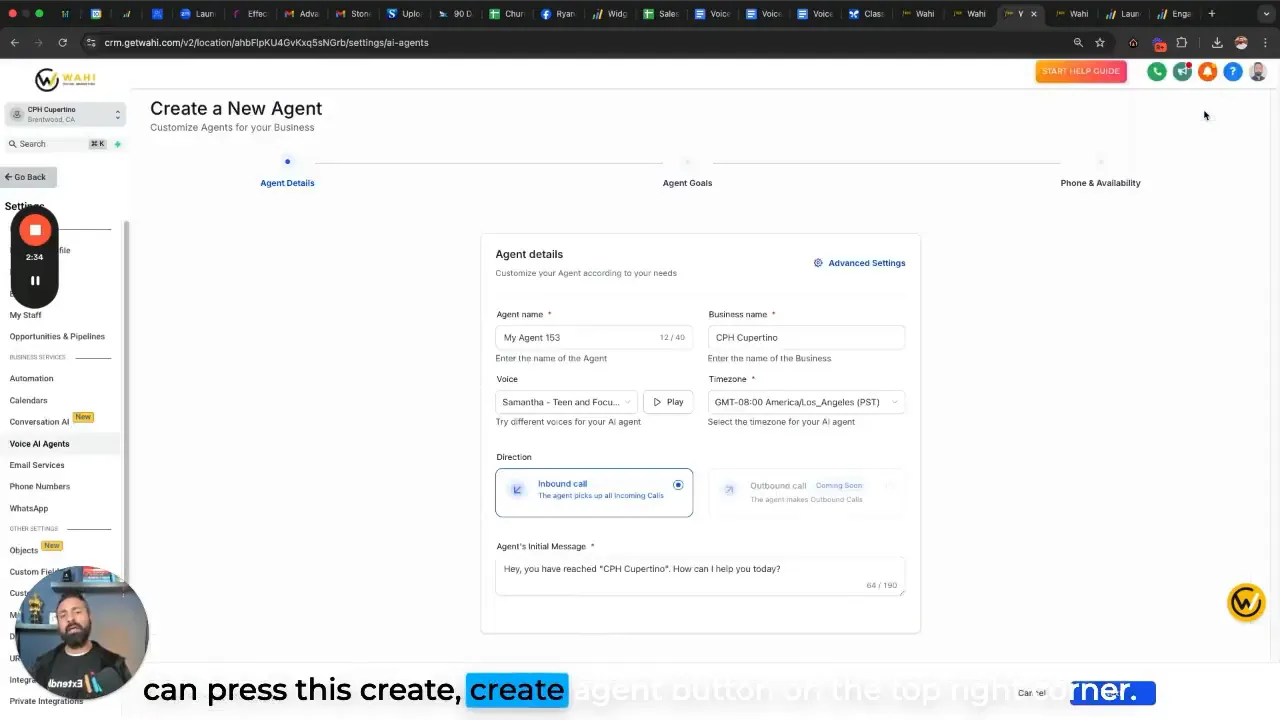Open Calendars in the sidebar
This screenshot has height=720, width=1280.
pyautogui.click(x=28, y=400)
